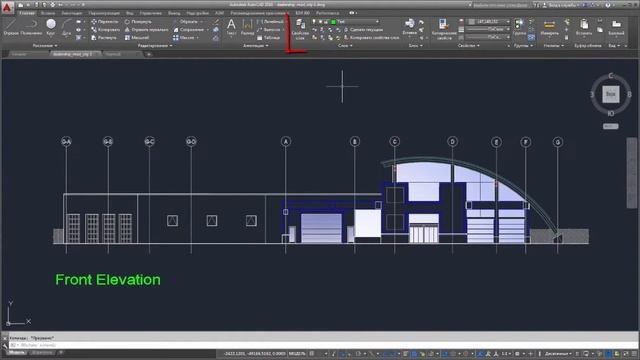Open a new drawing tab with plus button
The height and width of the screenshot is (360, 640).
[149, 54]
